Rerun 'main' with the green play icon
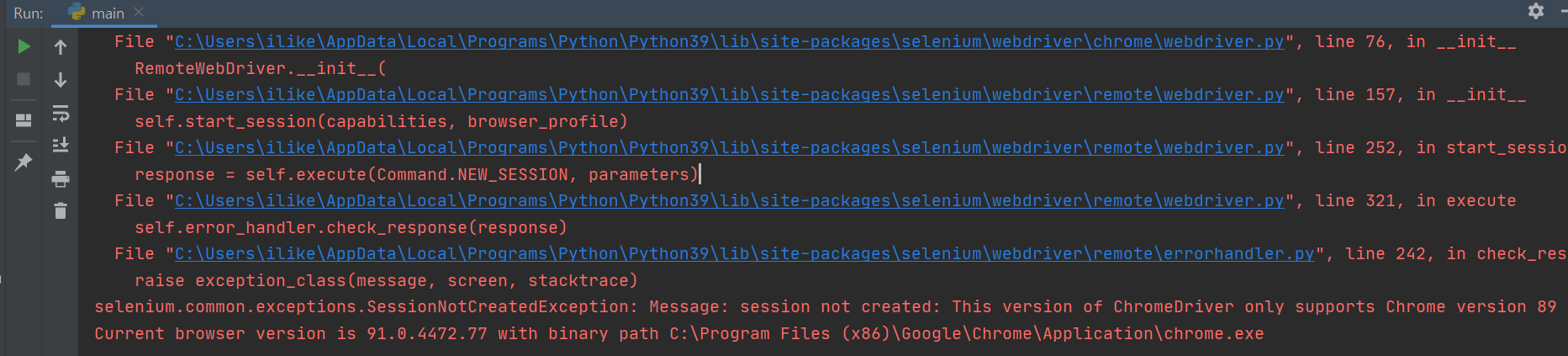 click(x=24, y=46)
